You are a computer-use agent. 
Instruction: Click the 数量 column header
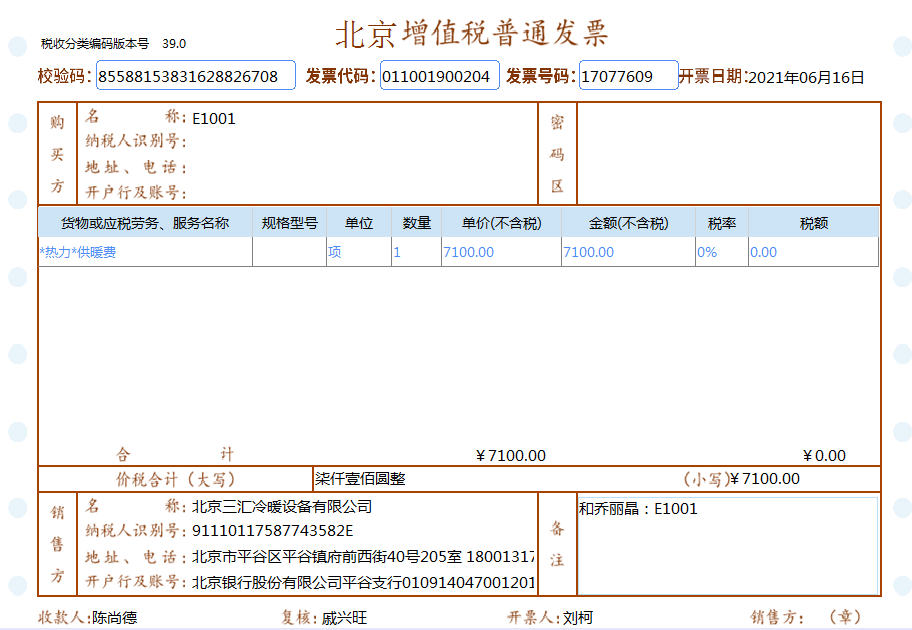[416, 223]
